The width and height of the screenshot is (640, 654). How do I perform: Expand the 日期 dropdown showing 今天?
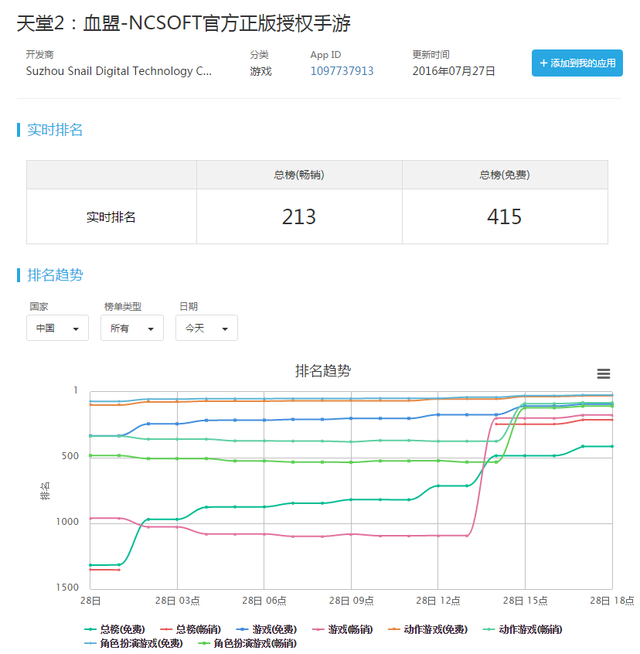pyautogui.click(x=207, y=328)
